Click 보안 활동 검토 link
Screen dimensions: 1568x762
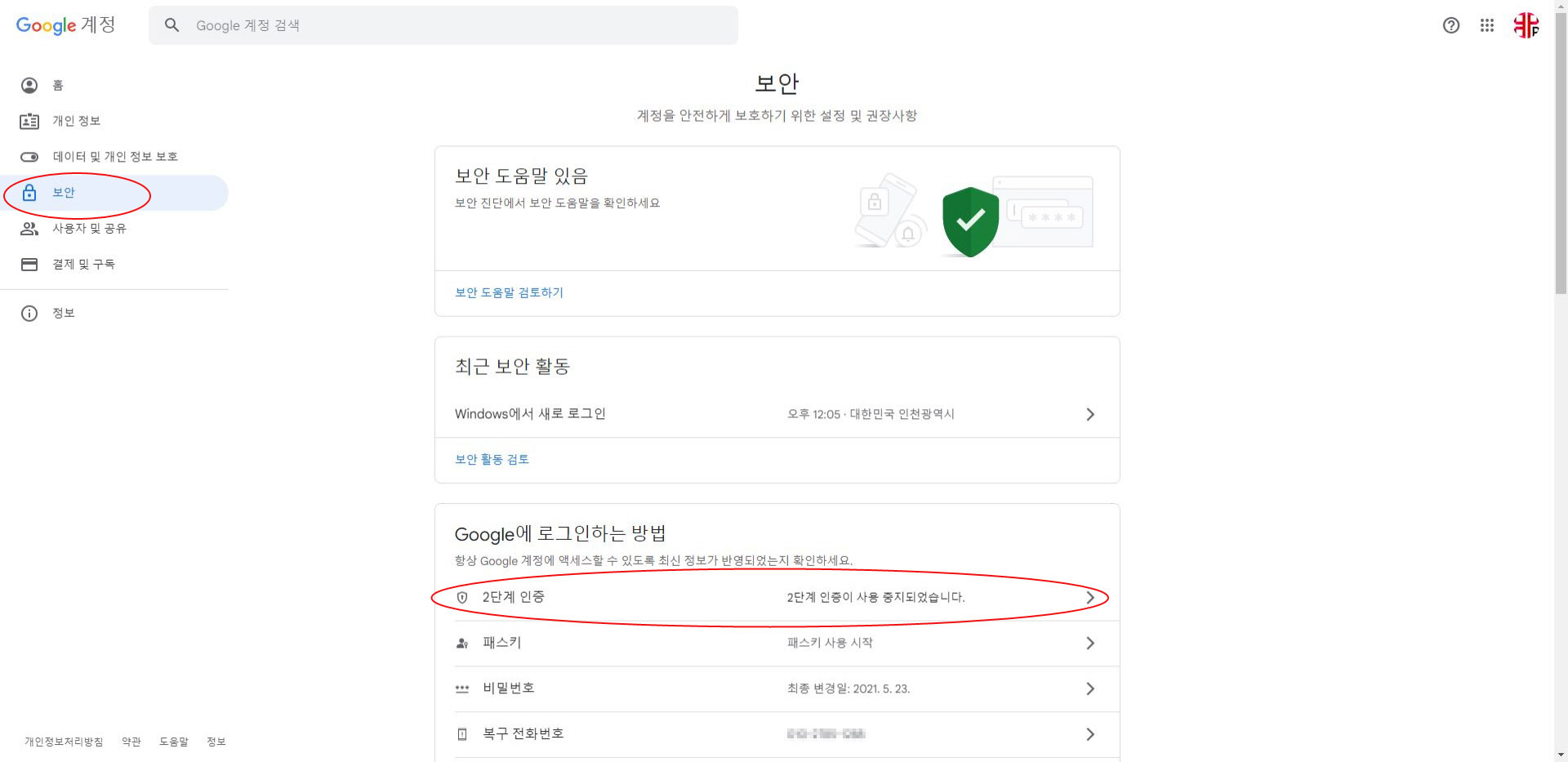(x=492, y=459)
